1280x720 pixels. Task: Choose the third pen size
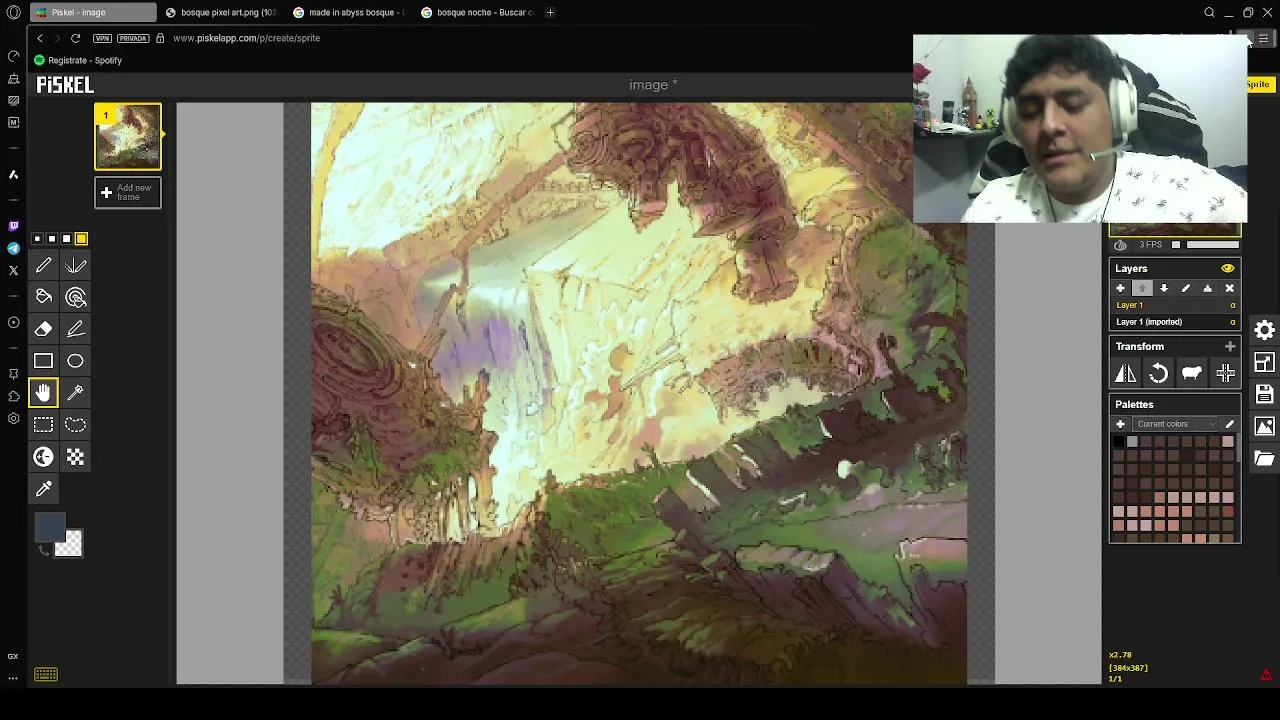pos(66,239)
